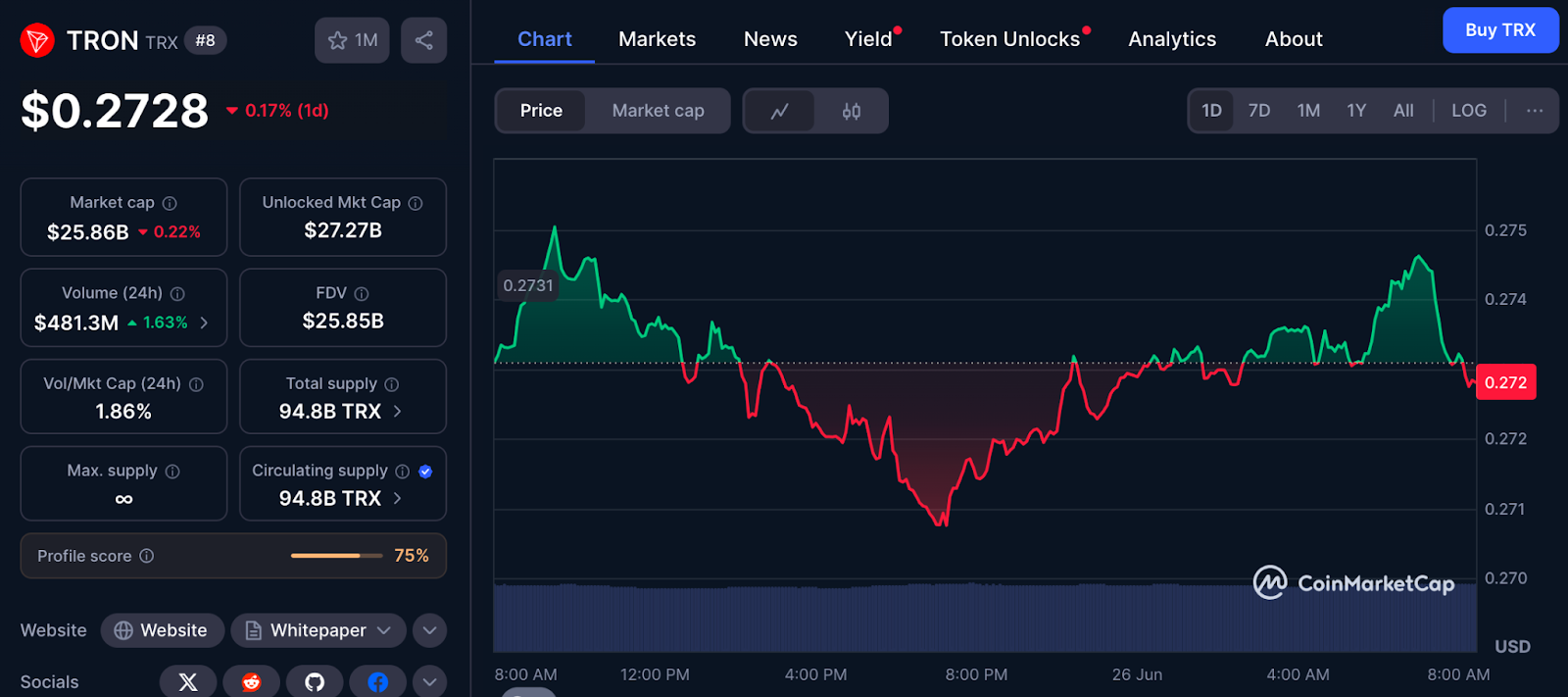Set chart range to 1Y
The image size is (1568, 697).
click(x=1356, y=111)
